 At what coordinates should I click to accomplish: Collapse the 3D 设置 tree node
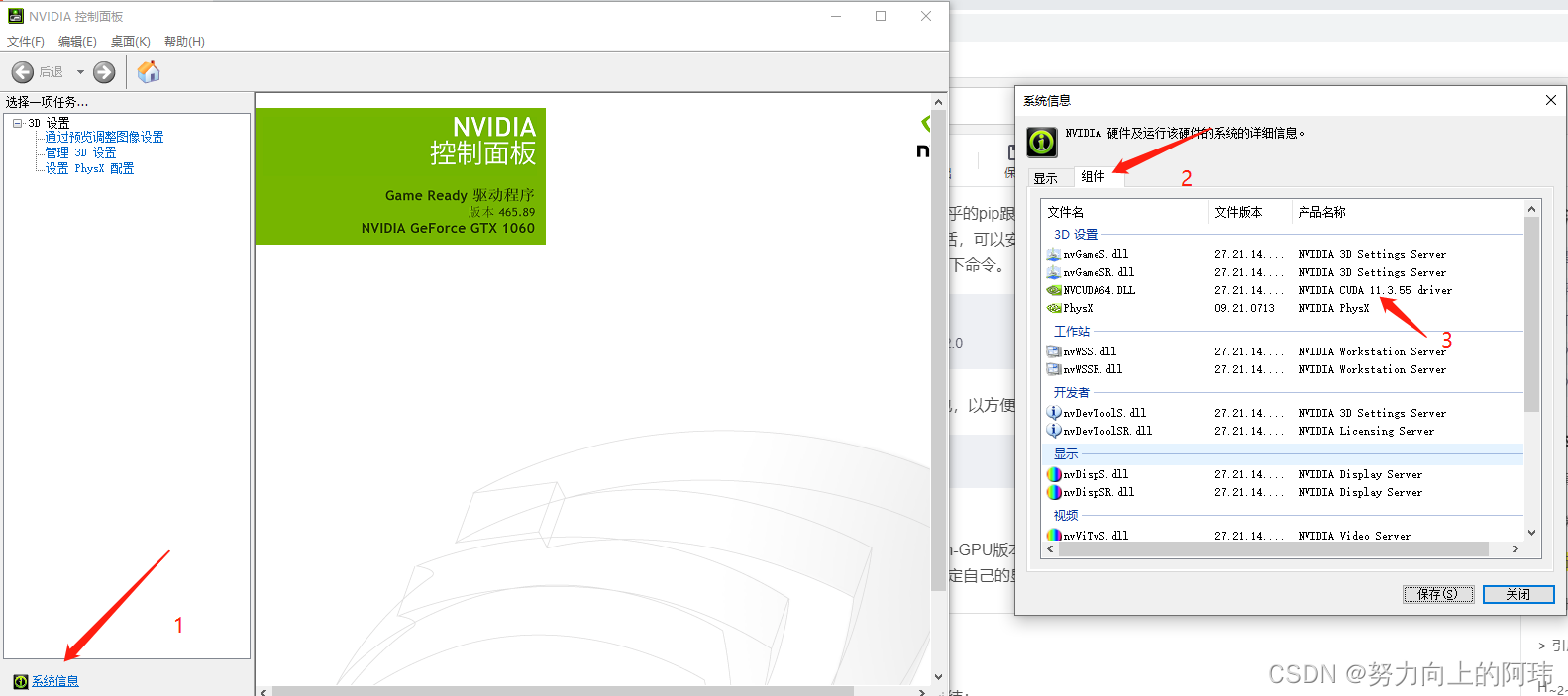coord(17,123)
